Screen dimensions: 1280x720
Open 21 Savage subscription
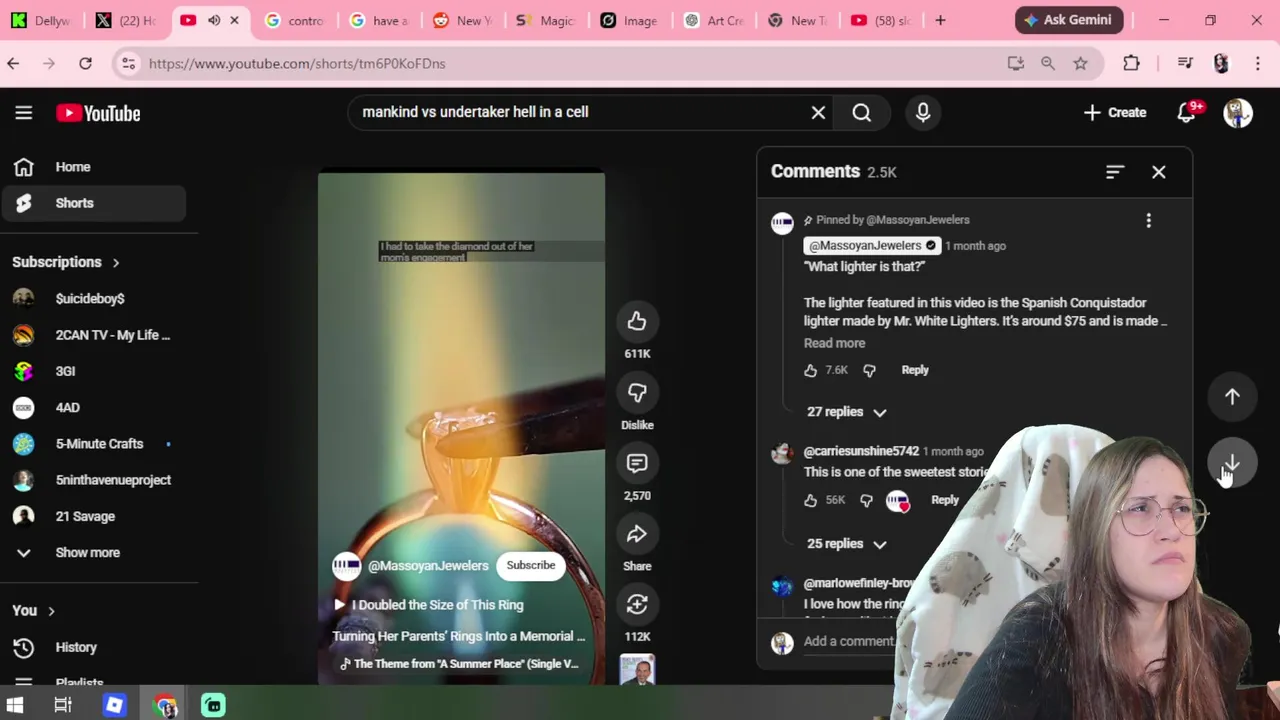(x=93, y=517)
